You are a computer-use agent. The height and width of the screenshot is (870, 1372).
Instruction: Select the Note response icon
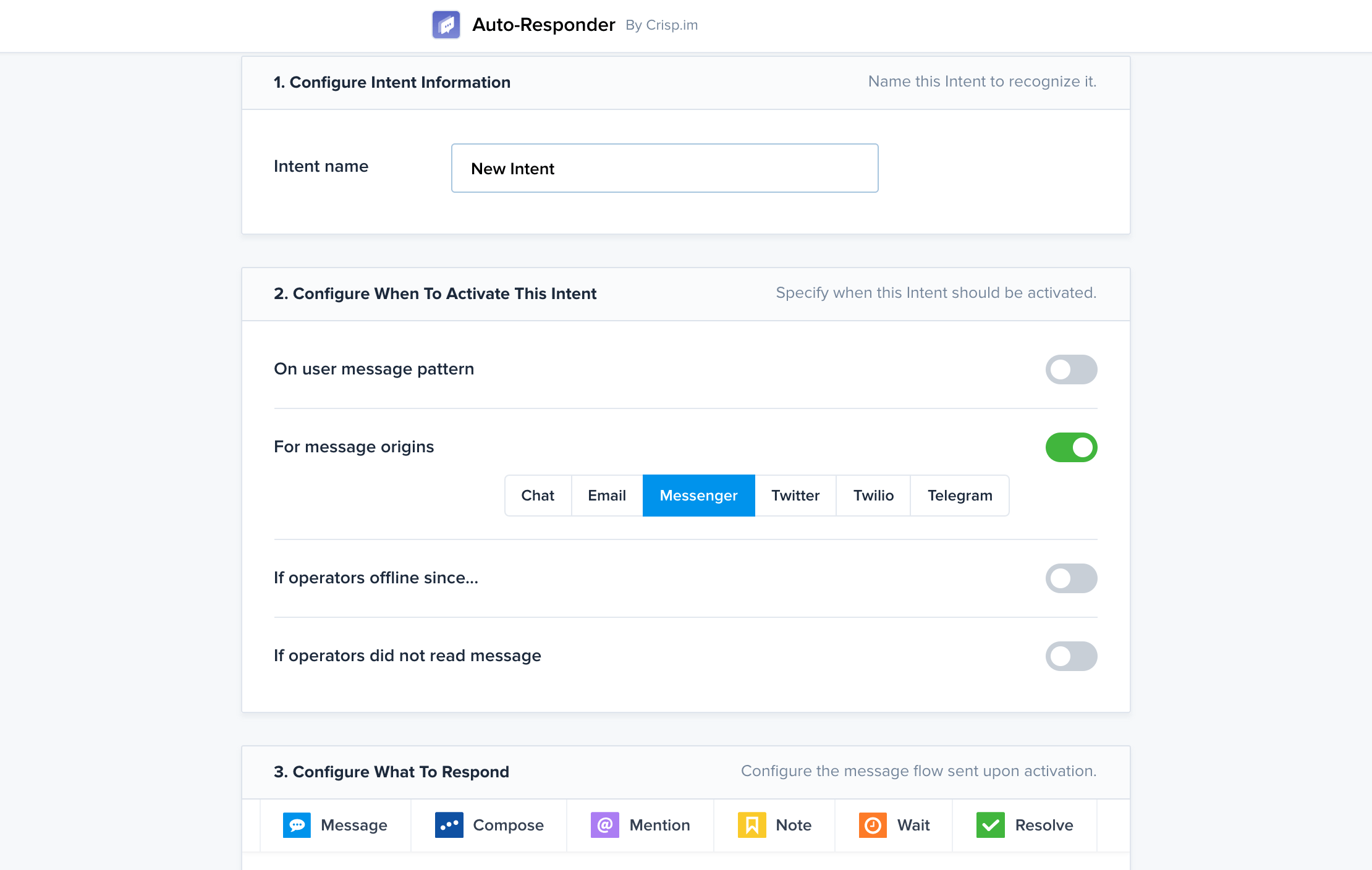tap(752, 825)
